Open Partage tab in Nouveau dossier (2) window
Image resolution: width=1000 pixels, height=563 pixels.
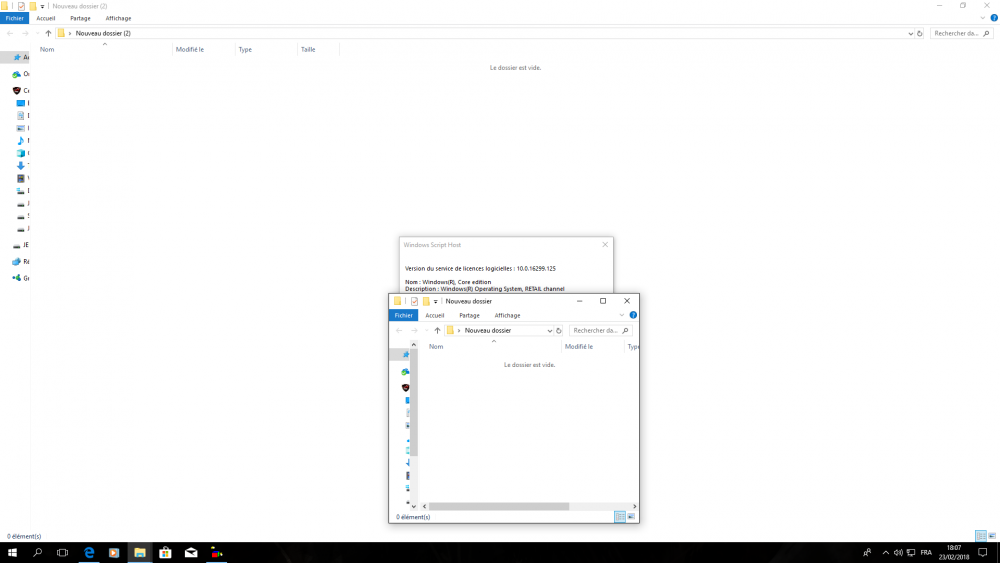[x=80, y=18]
